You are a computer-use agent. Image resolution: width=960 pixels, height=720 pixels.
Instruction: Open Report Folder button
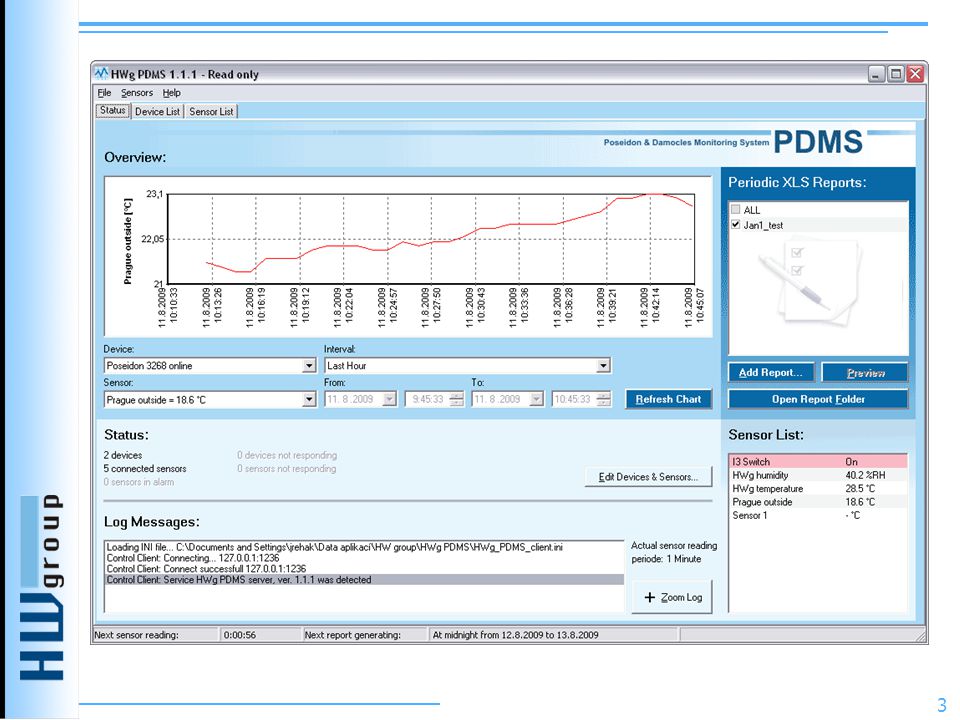pos(818,399)
